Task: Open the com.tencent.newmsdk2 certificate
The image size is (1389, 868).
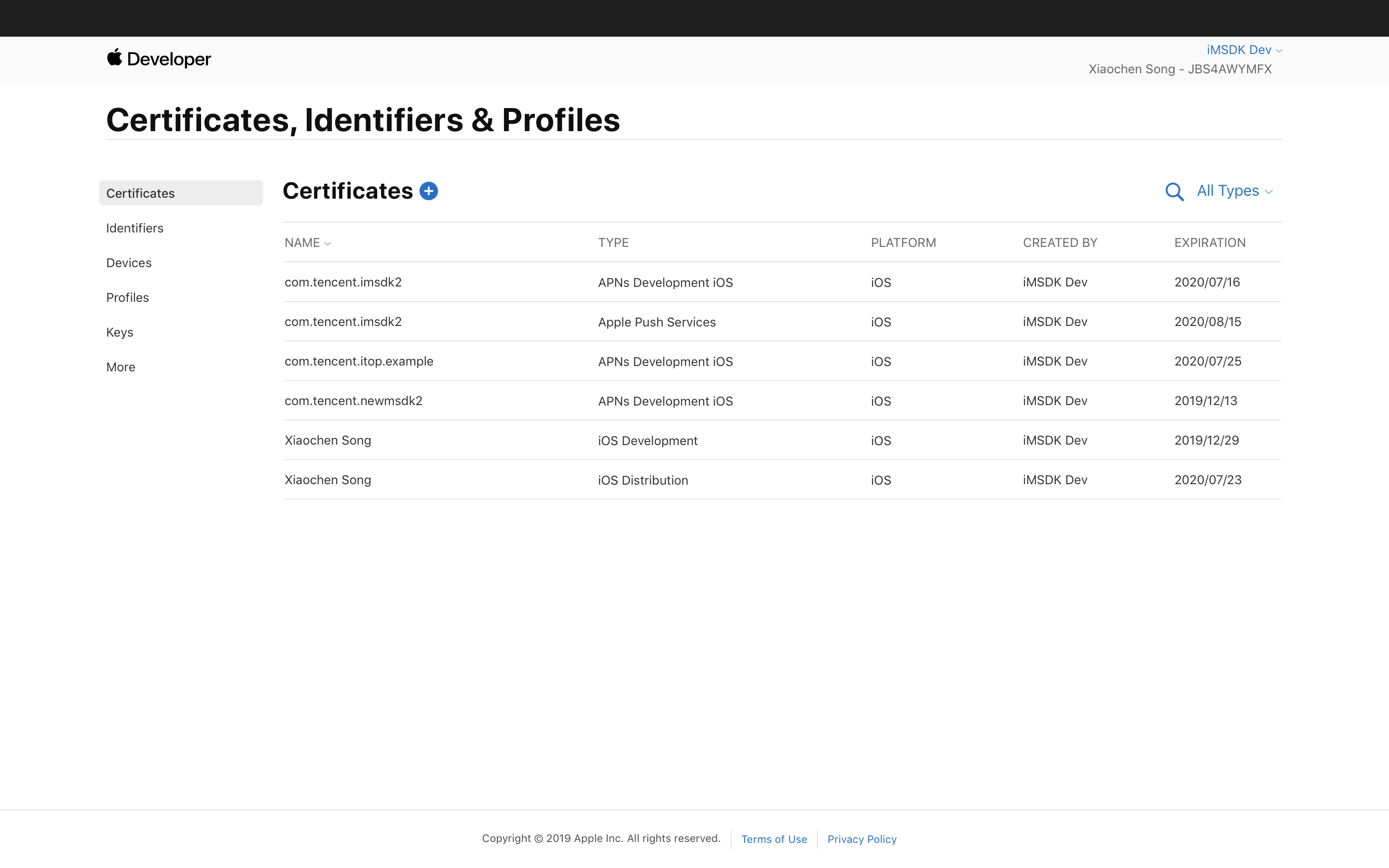Action: (782, 401)
